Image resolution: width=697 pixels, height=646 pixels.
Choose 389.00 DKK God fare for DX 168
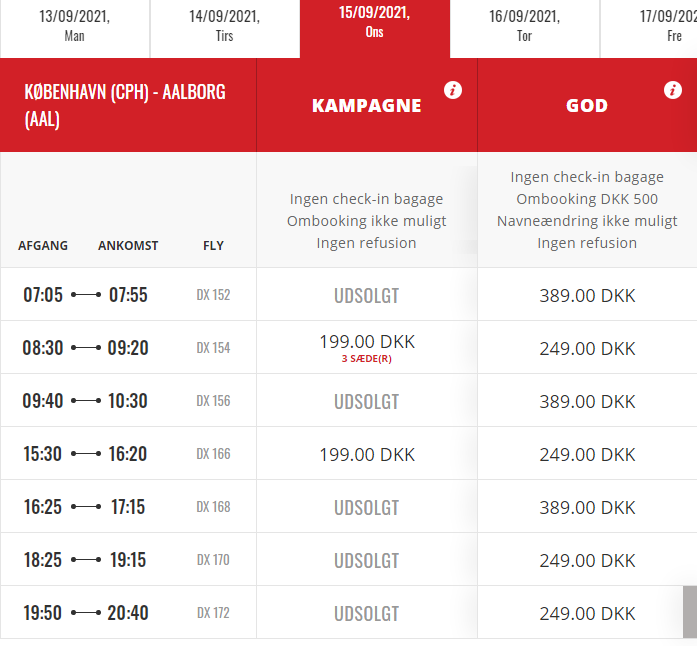[587, 507]
